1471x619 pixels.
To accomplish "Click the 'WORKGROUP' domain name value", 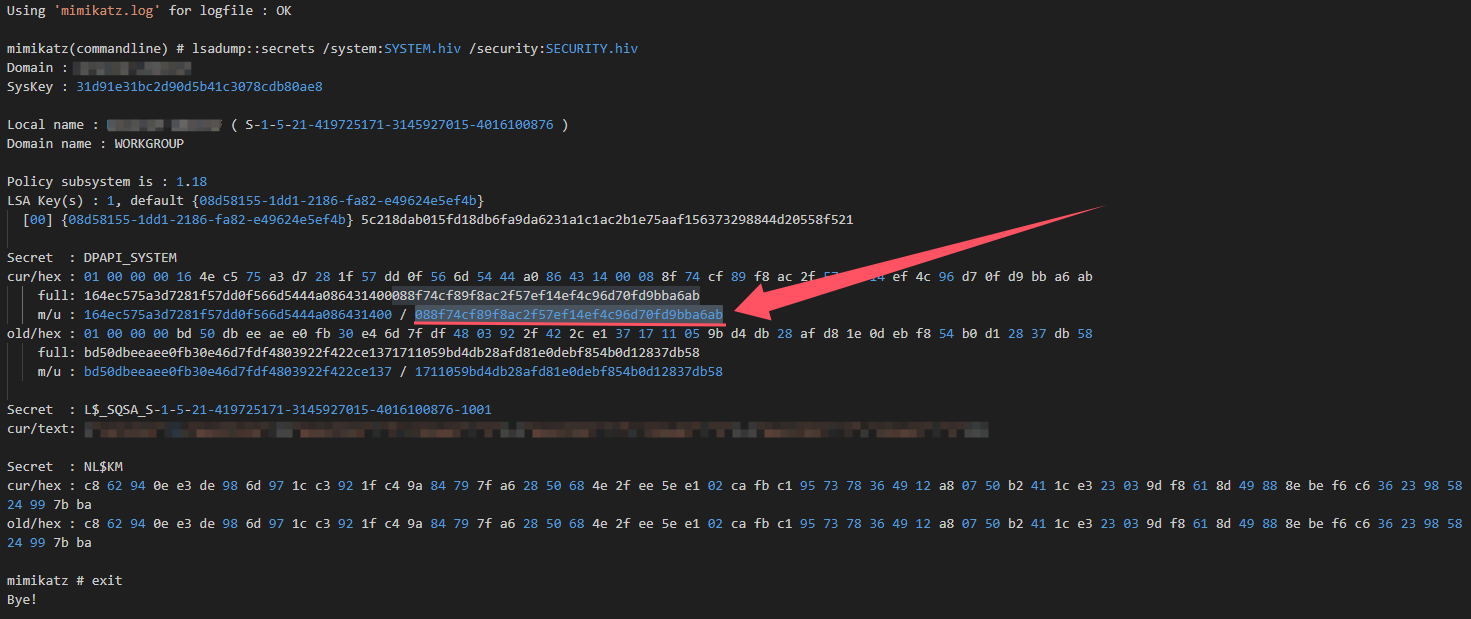I will (x=149, y=144).
